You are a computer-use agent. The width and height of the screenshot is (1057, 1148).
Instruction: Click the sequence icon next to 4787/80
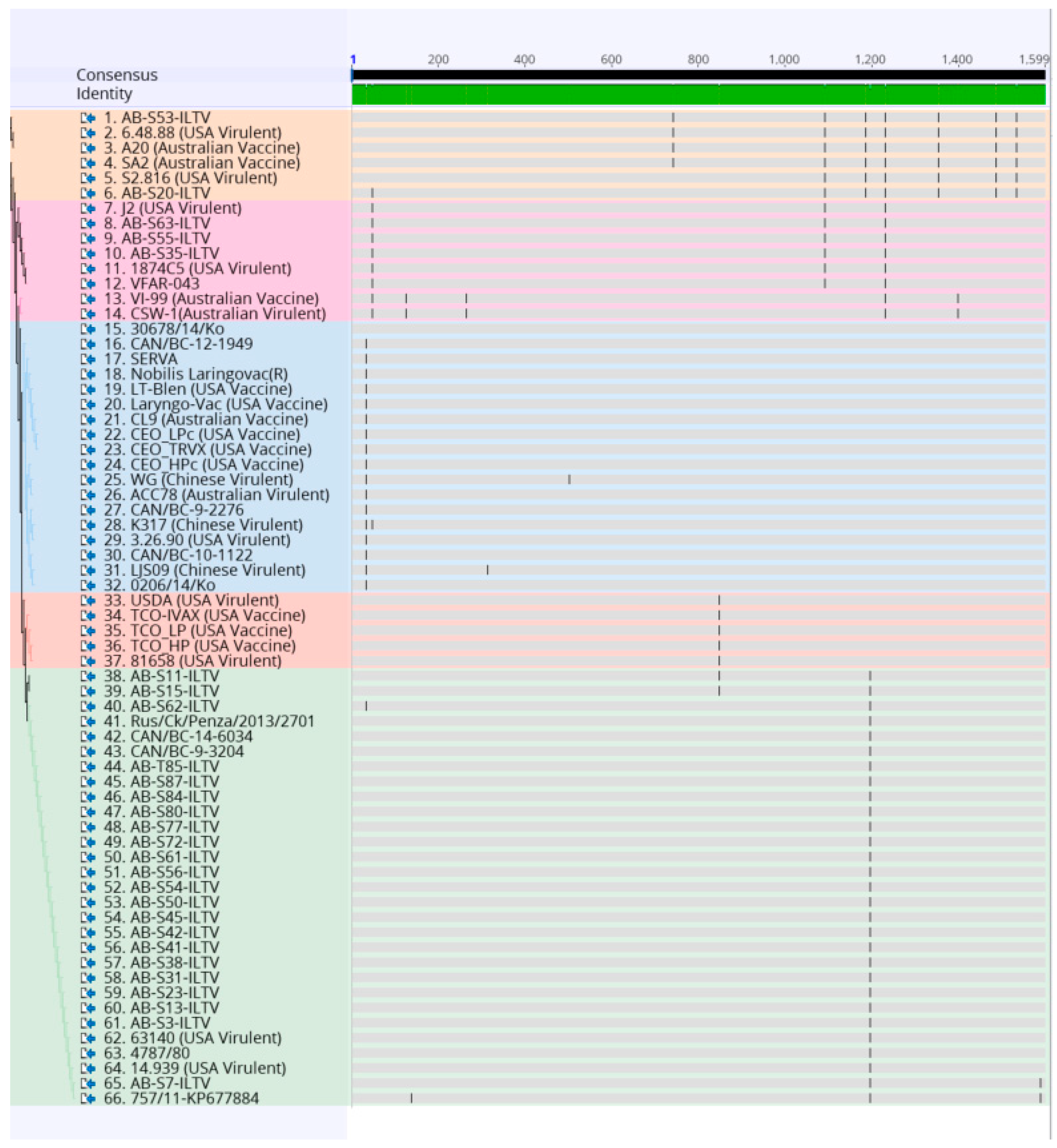(88, 1053)
